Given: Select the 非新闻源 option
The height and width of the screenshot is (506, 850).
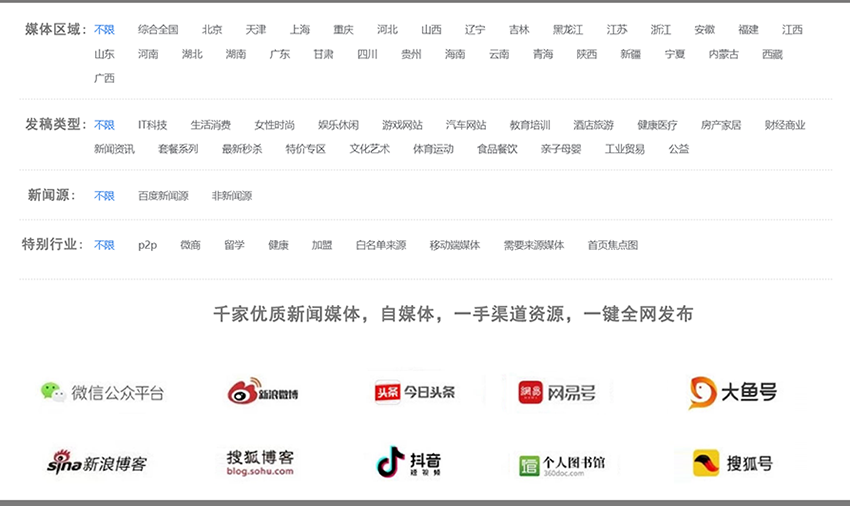Looking at the screenshot, I should (x=232, y=195).
